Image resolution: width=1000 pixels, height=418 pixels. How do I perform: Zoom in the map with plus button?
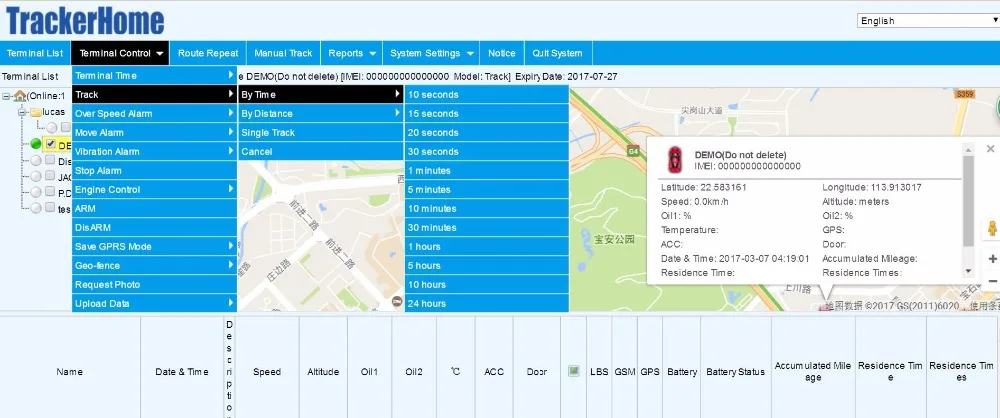(992, 259)
